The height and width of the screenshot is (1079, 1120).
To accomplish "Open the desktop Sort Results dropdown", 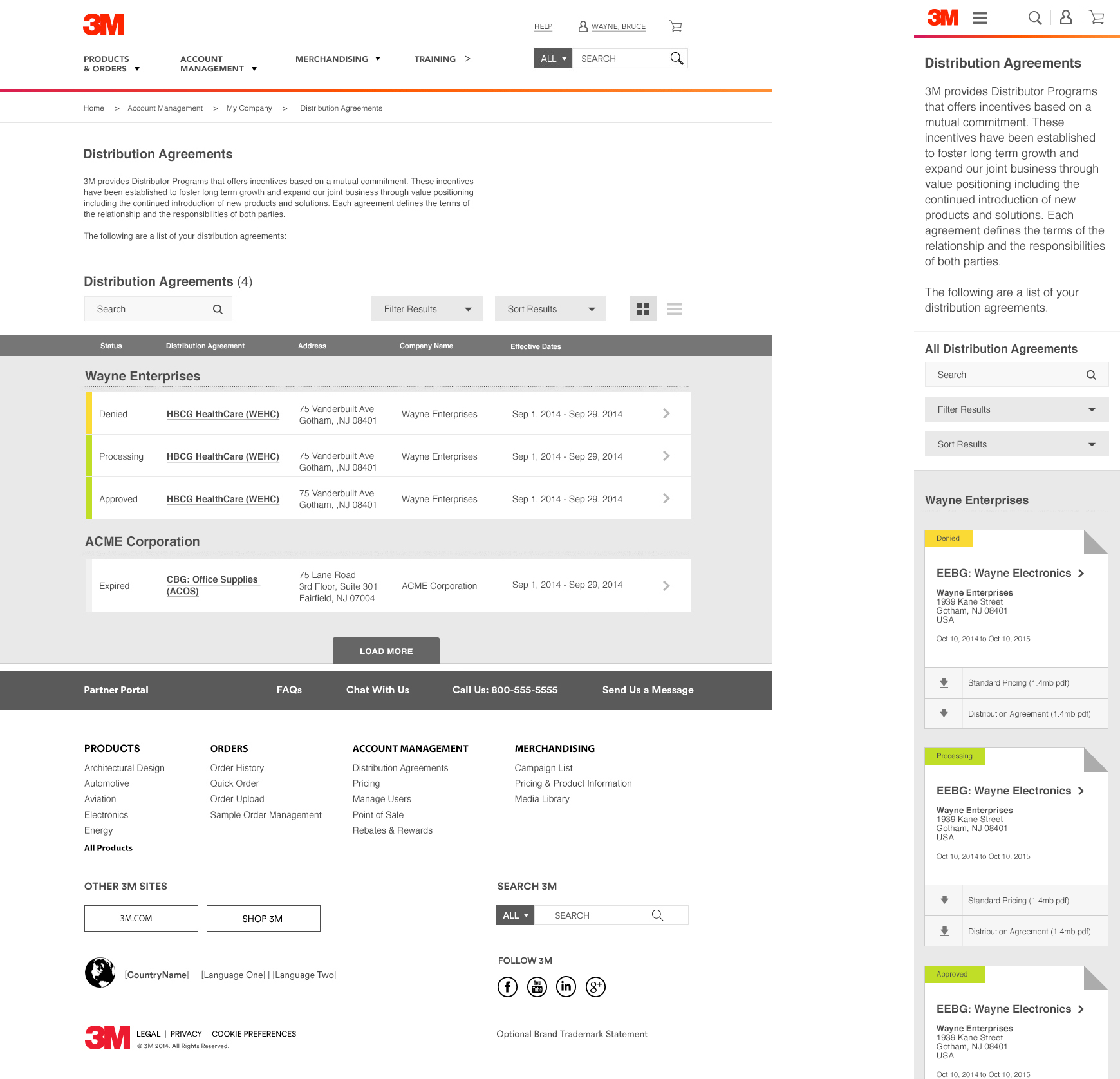I will click(x=550, y=309).
